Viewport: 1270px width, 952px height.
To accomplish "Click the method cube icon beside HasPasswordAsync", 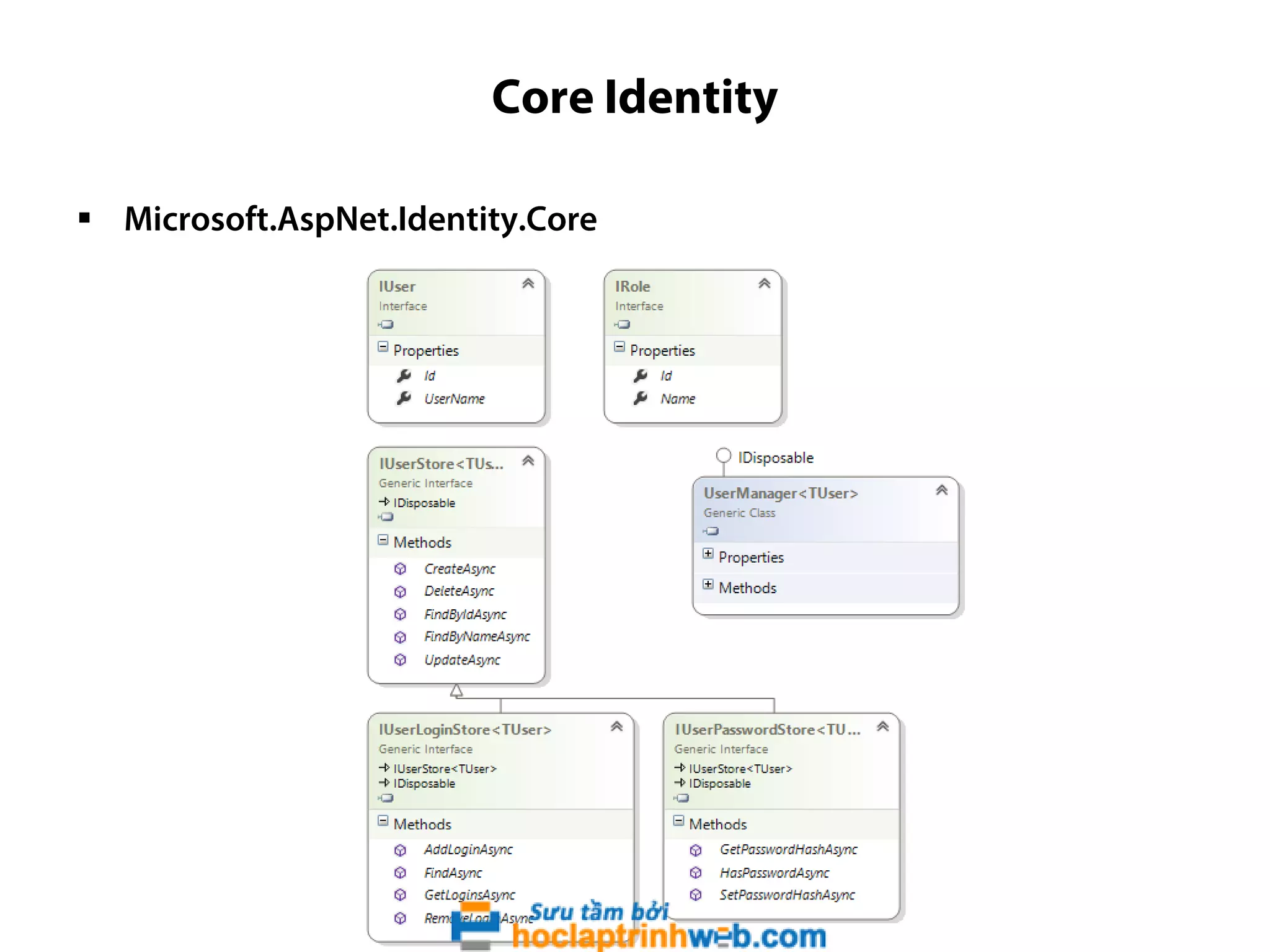I will coord(696,873).
